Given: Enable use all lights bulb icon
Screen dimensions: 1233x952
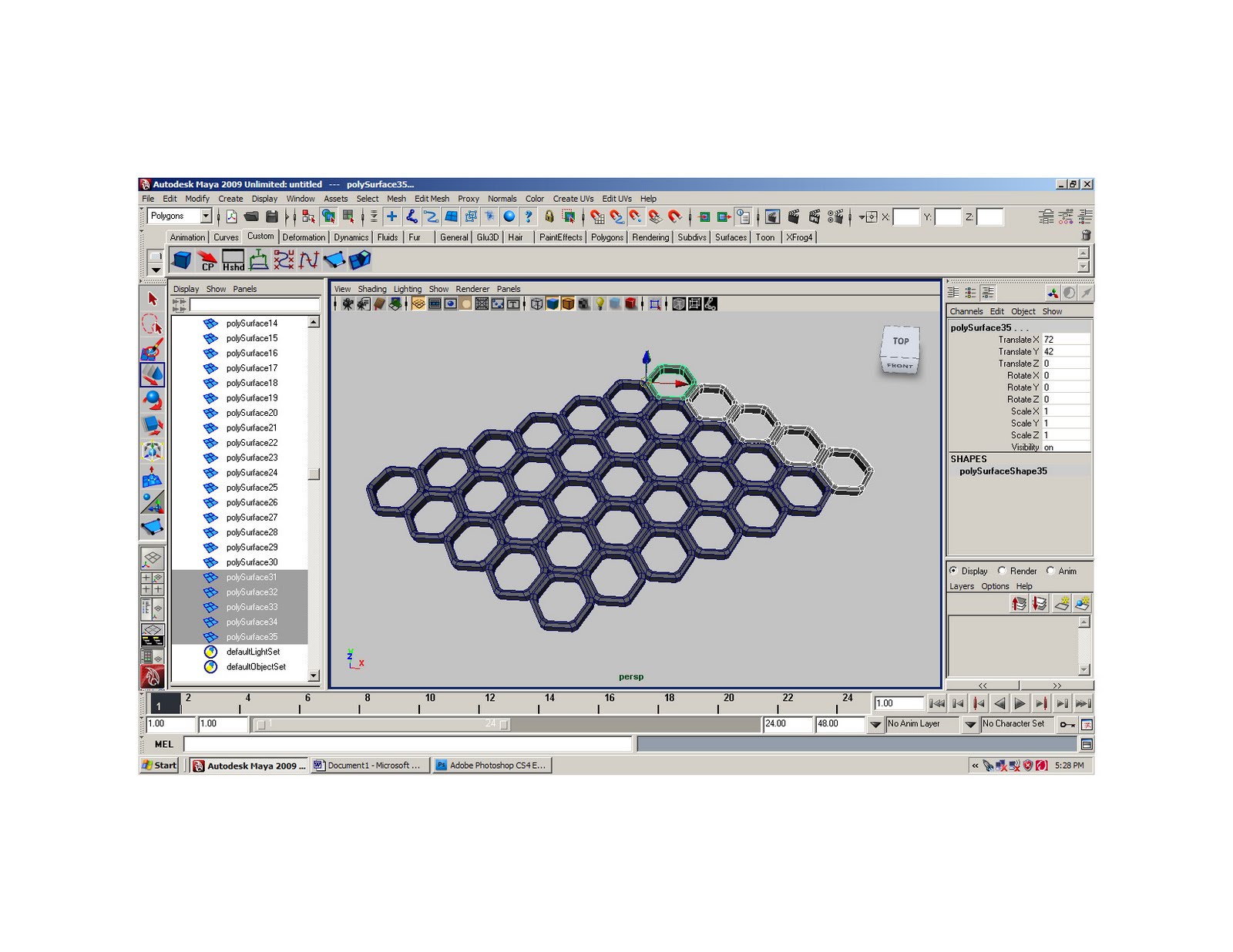Looking at the screenshot, I should (600, 304).
